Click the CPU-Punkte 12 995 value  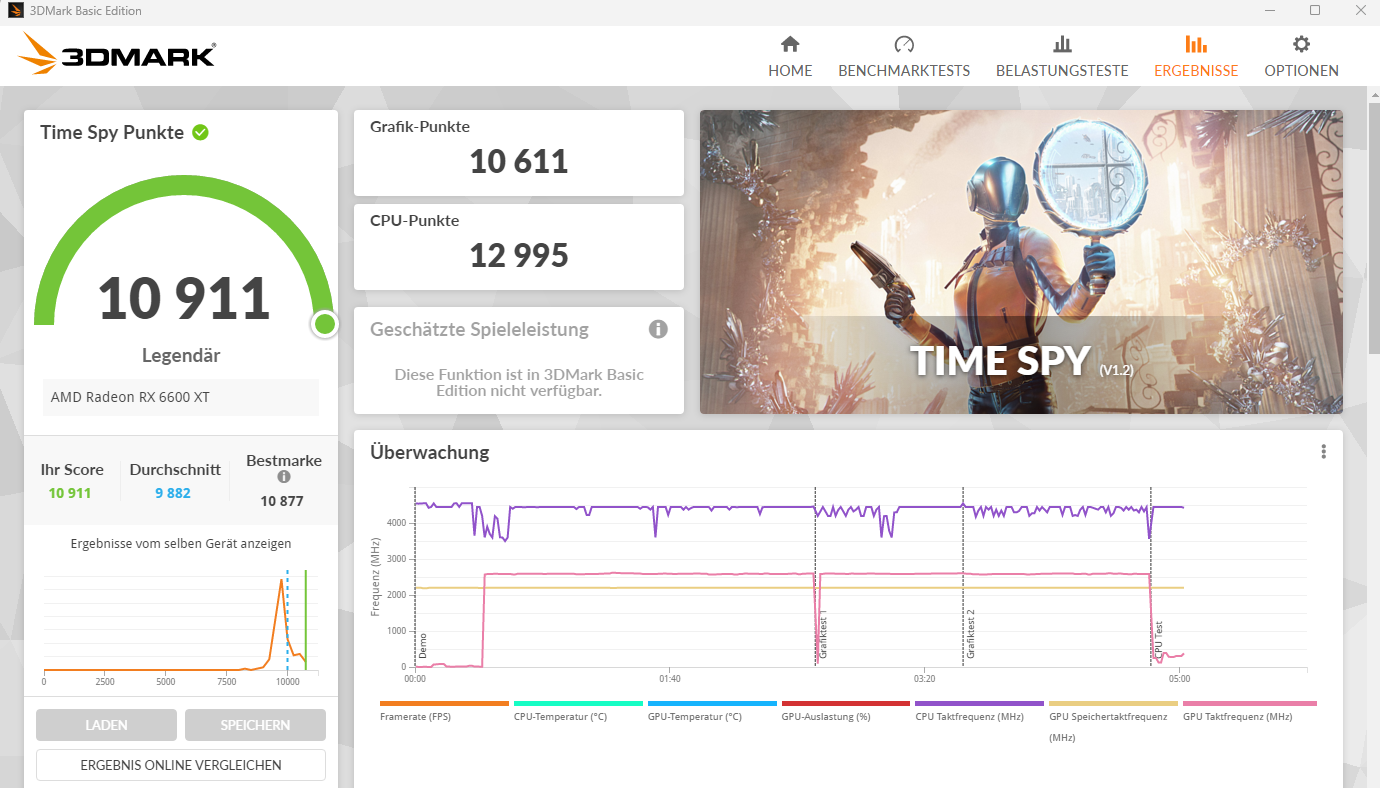point(519,255)
